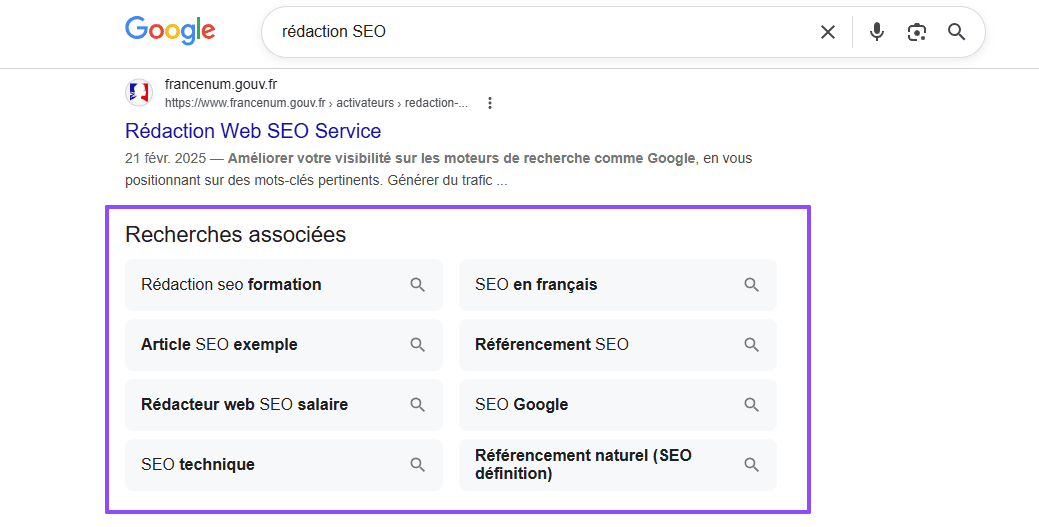The height and width of the screenshot is (527, 1039).
Task: Open Google Lens image search icon
Action: [x=916, y=32]
